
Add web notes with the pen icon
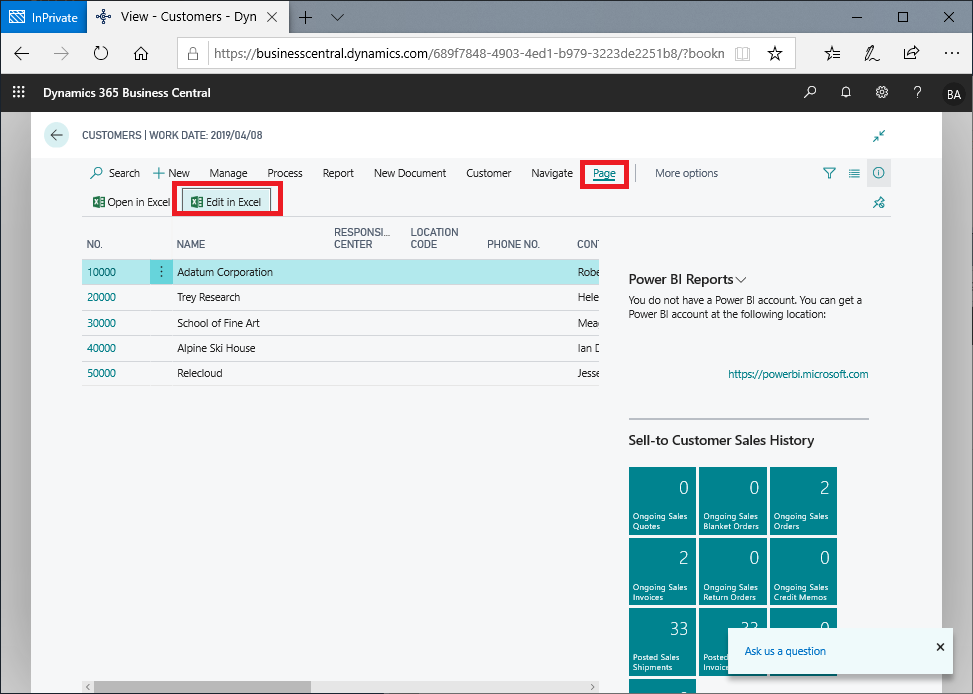pos(871,53)
